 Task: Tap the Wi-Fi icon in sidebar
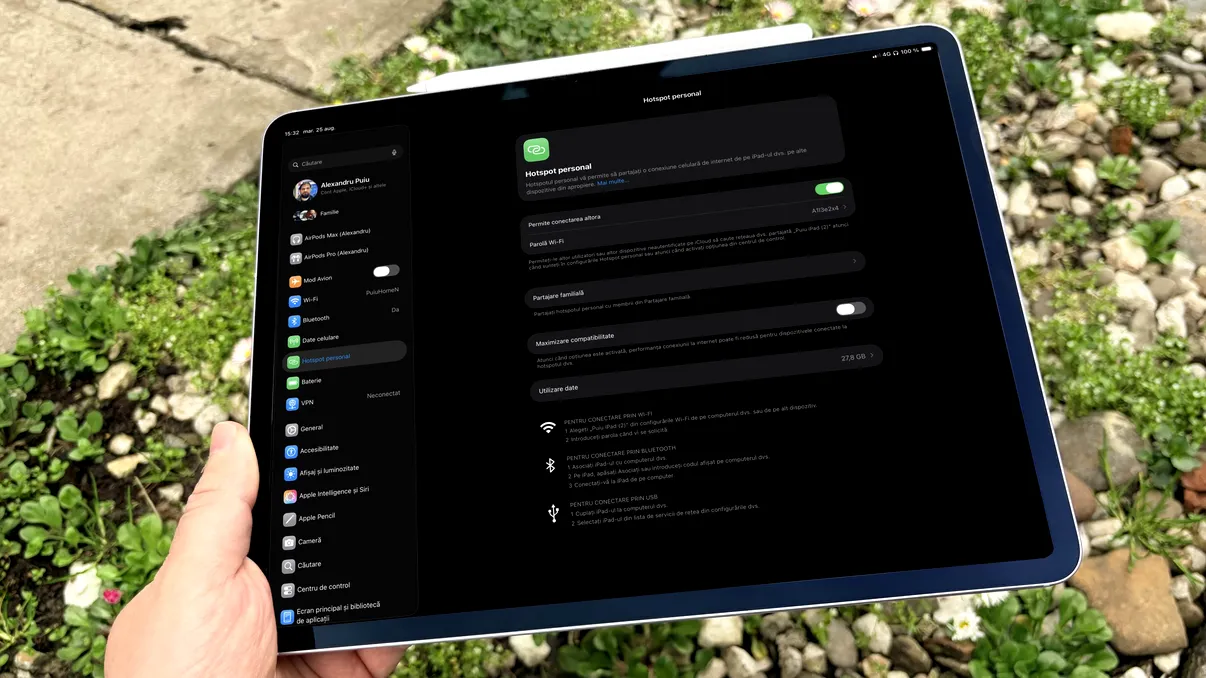295,301
